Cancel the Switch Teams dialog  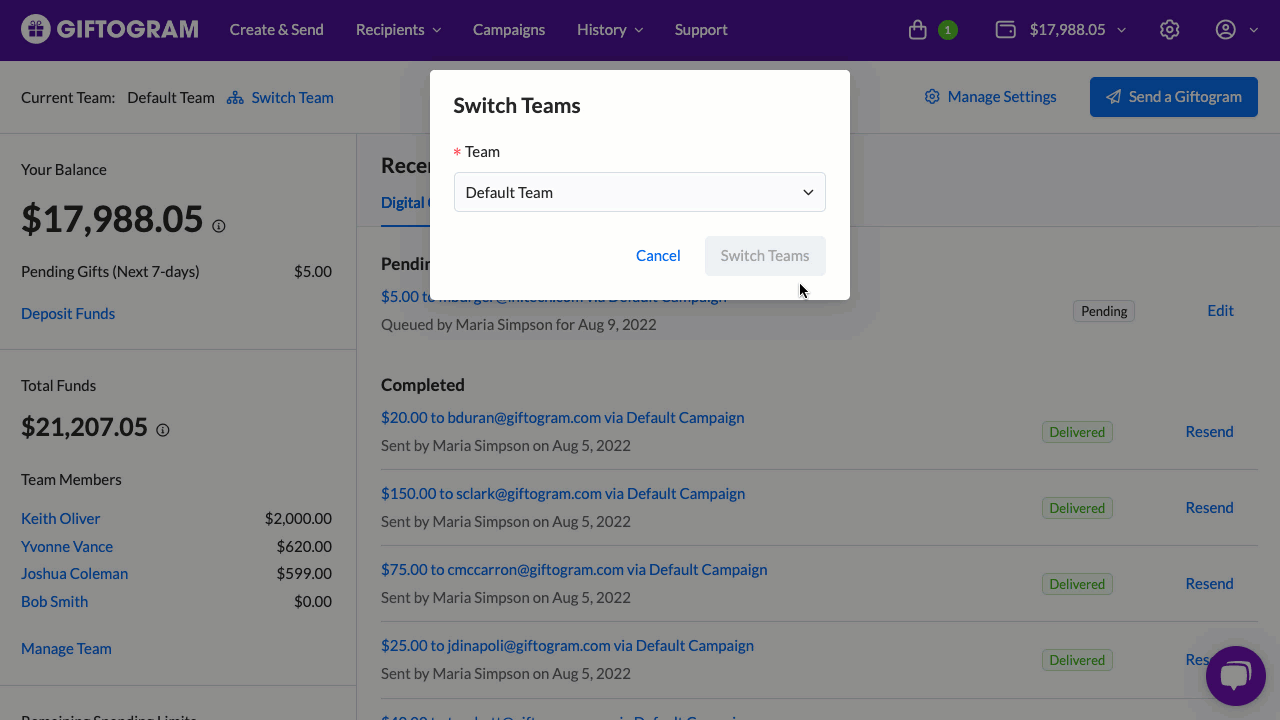[x=658, y=256]
